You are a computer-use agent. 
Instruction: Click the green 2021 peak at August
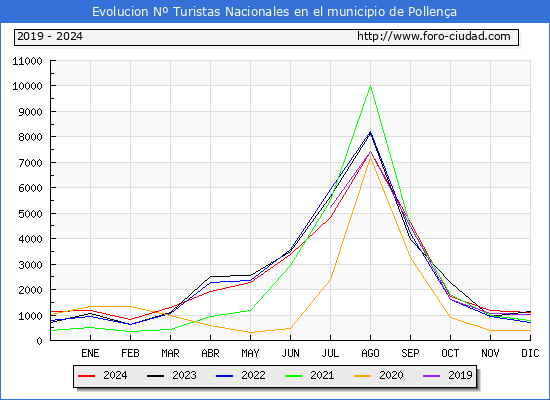[370, 86]
